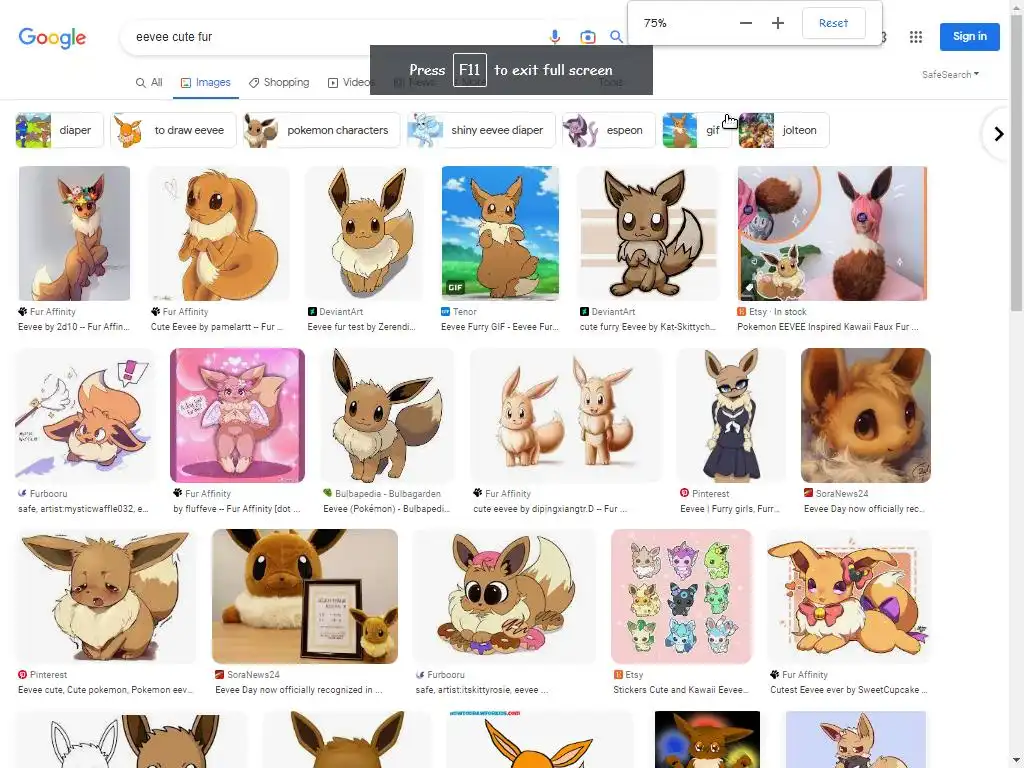Click the Google logo
Screen dimensions: 1024x768
point(52,38)
